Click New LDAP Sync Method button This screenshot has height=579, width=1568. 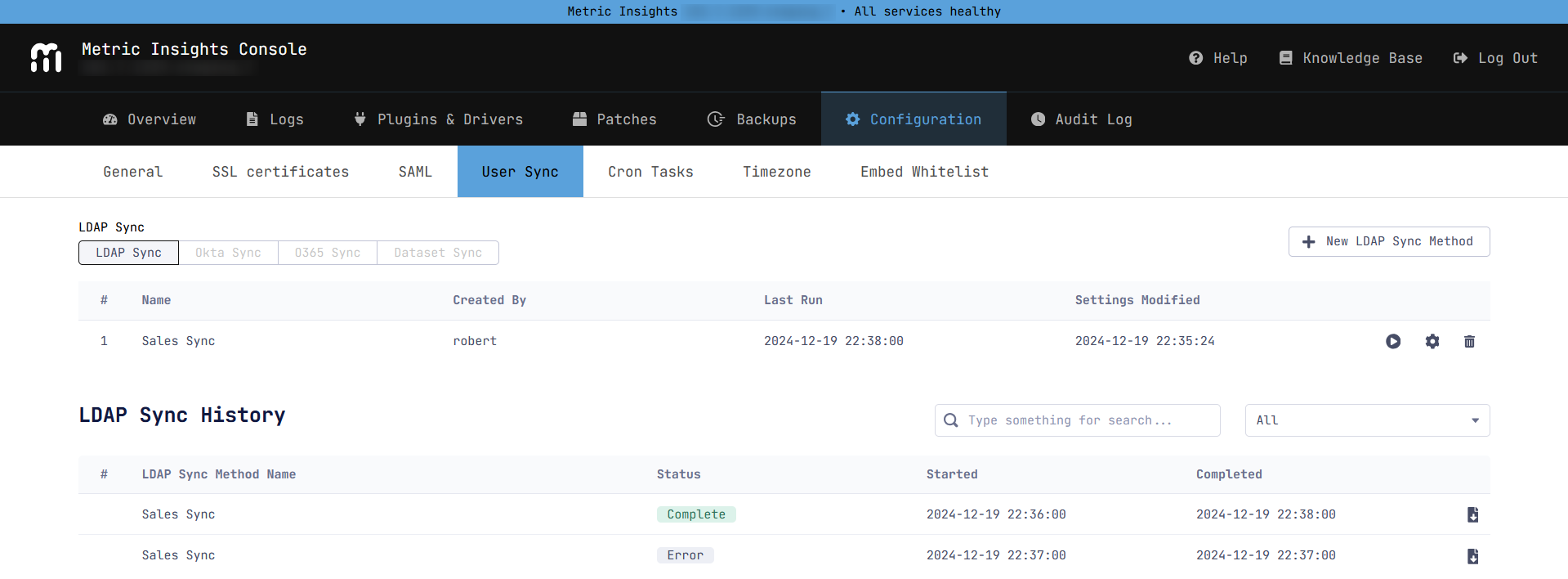[x=1389, y=242]
